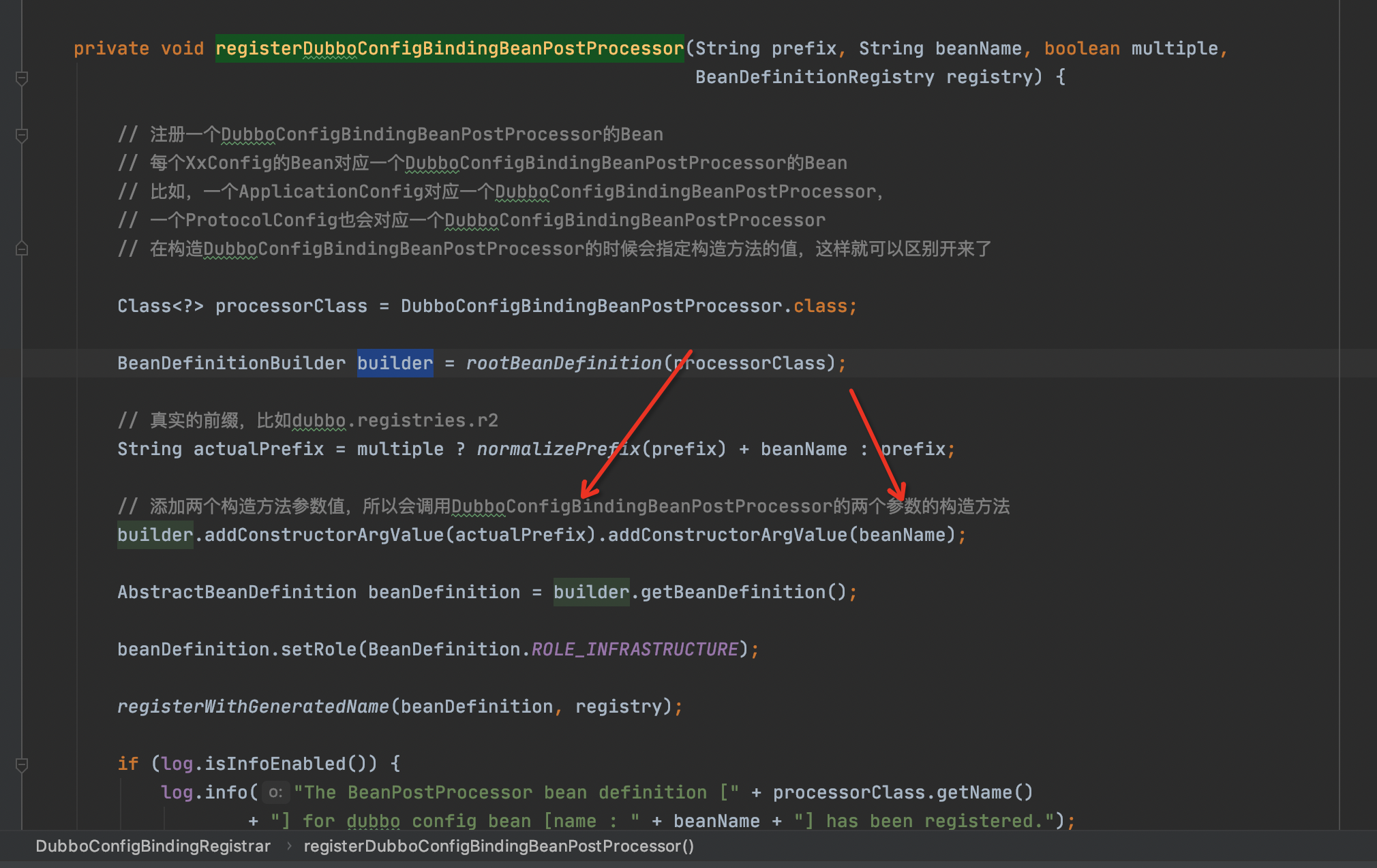Click the highlighted method name registerDubboConfigBindingBeanPostProcessor in the declaration
This screenshot has height=868, width=1377.
click(x=450, y=48)
